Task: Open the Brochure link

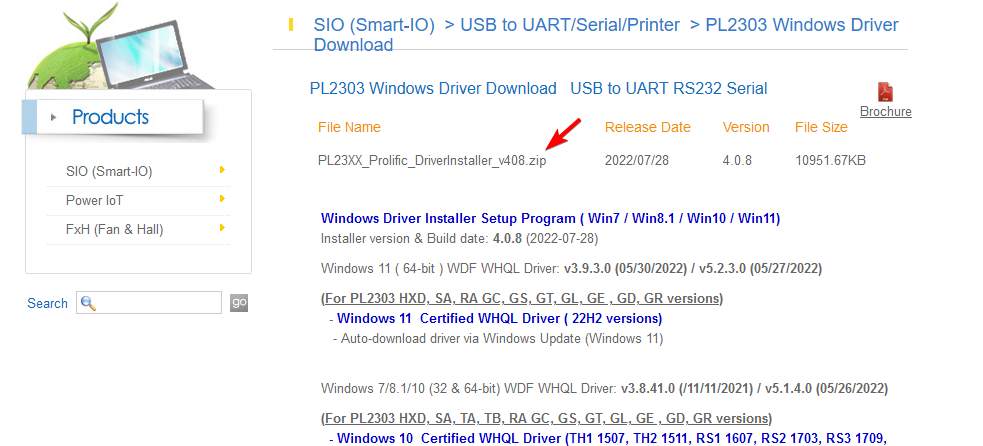Action: pyautogui.click(x=885, y=112)
